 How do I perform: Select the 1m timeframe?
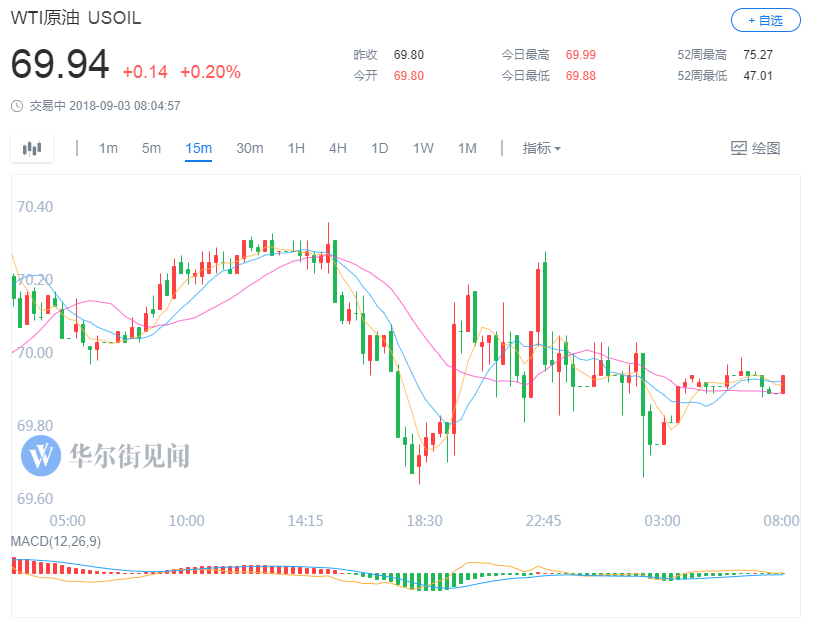click(x=108, y=148)
